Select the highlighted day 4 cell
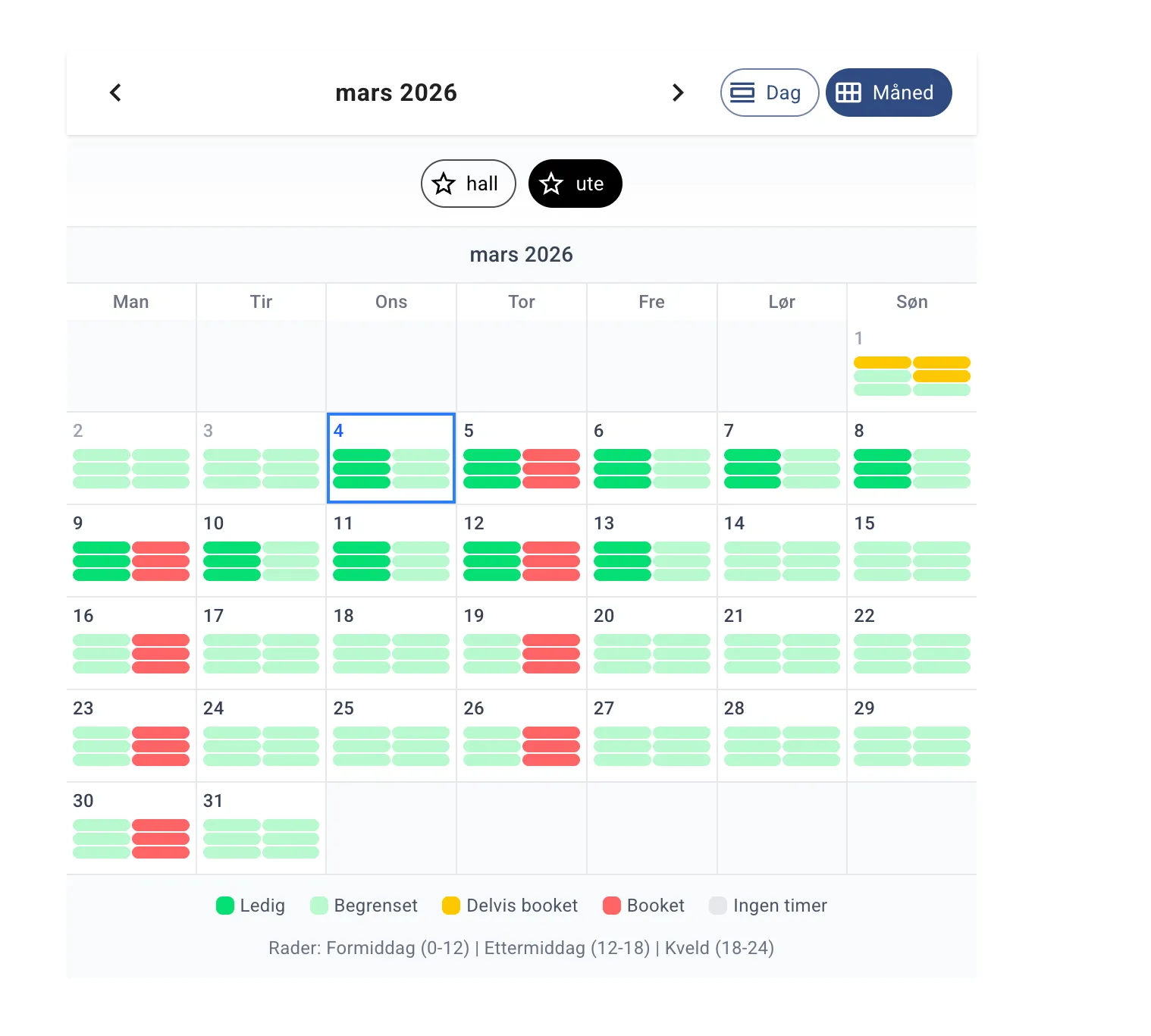Screen dimensions: 1151x1036 pos(390,458)
